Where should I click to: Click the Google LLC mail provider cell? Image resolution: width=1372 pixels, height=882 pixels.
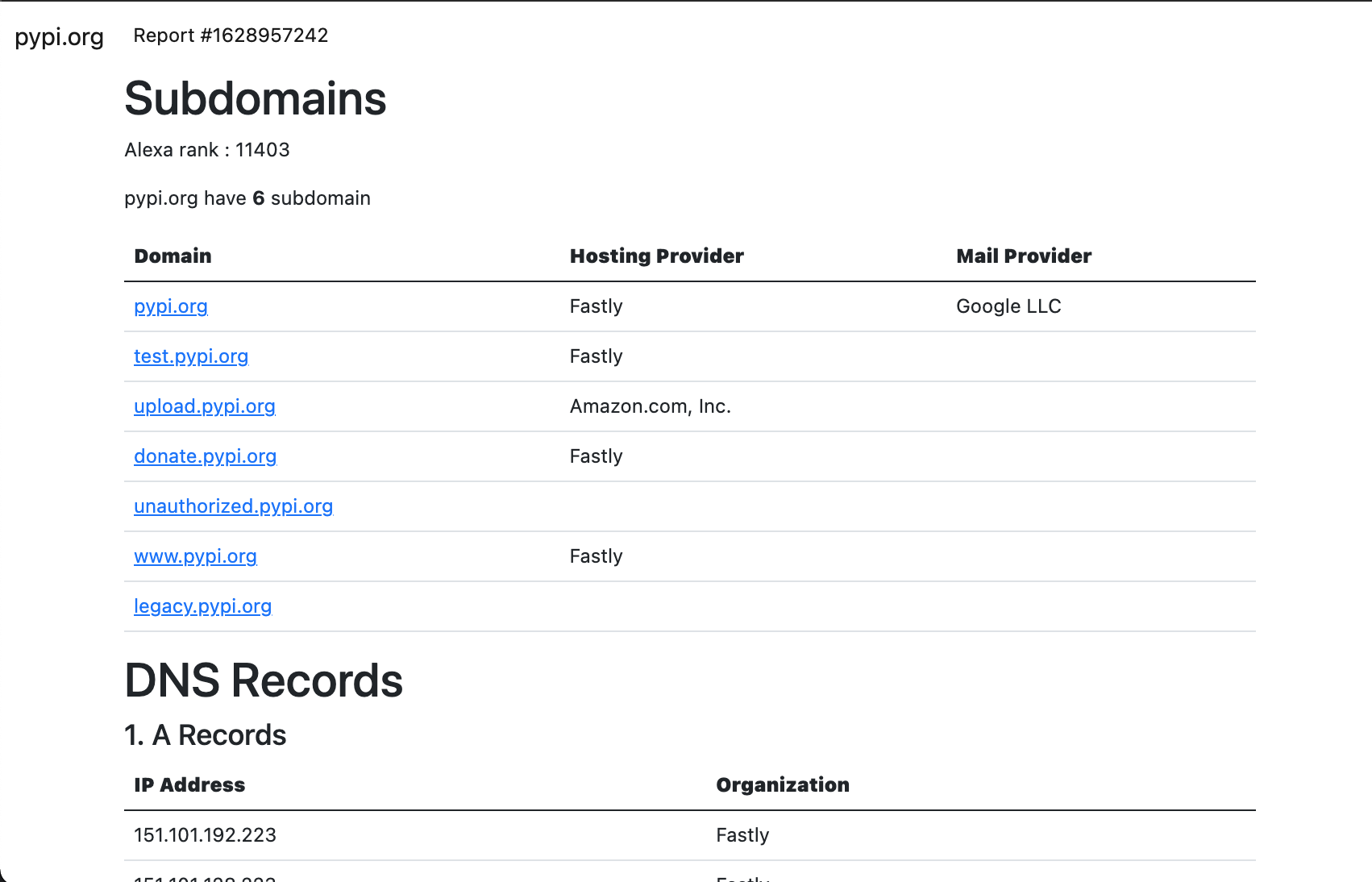[x=1008, y=306]
